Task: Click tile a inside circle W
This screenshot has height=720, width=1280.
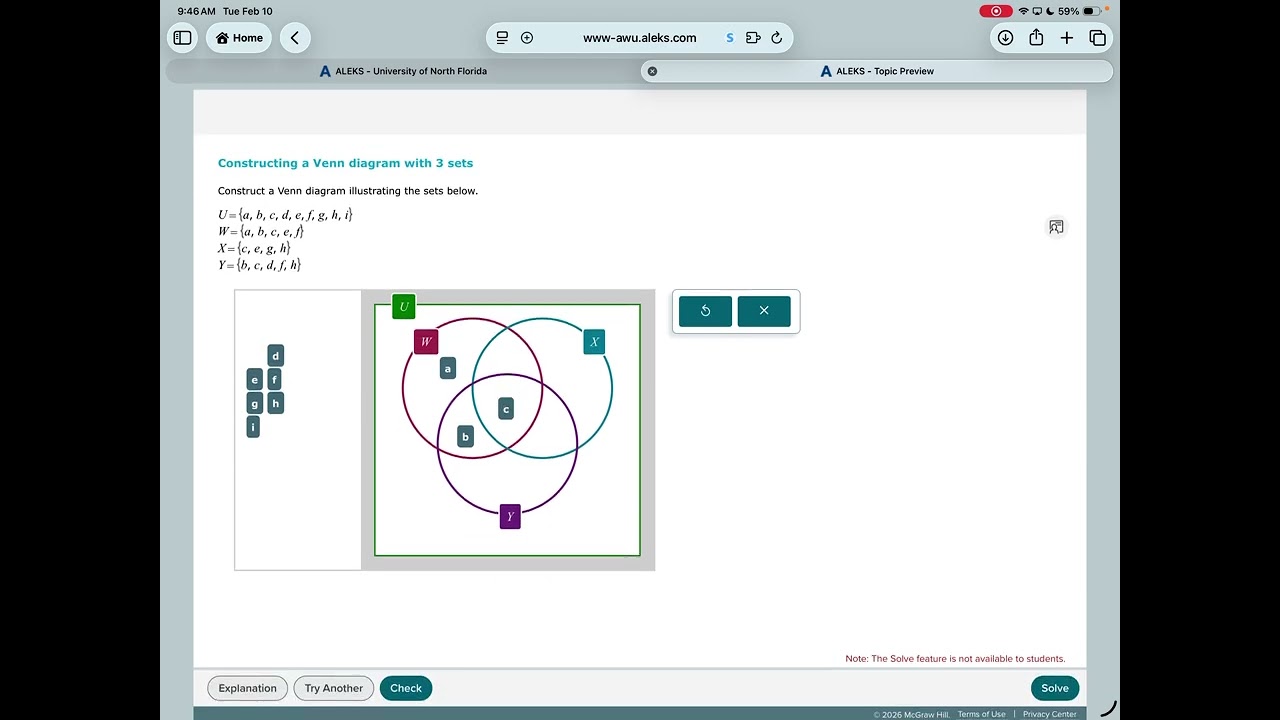Action: [x=448, y=369]
